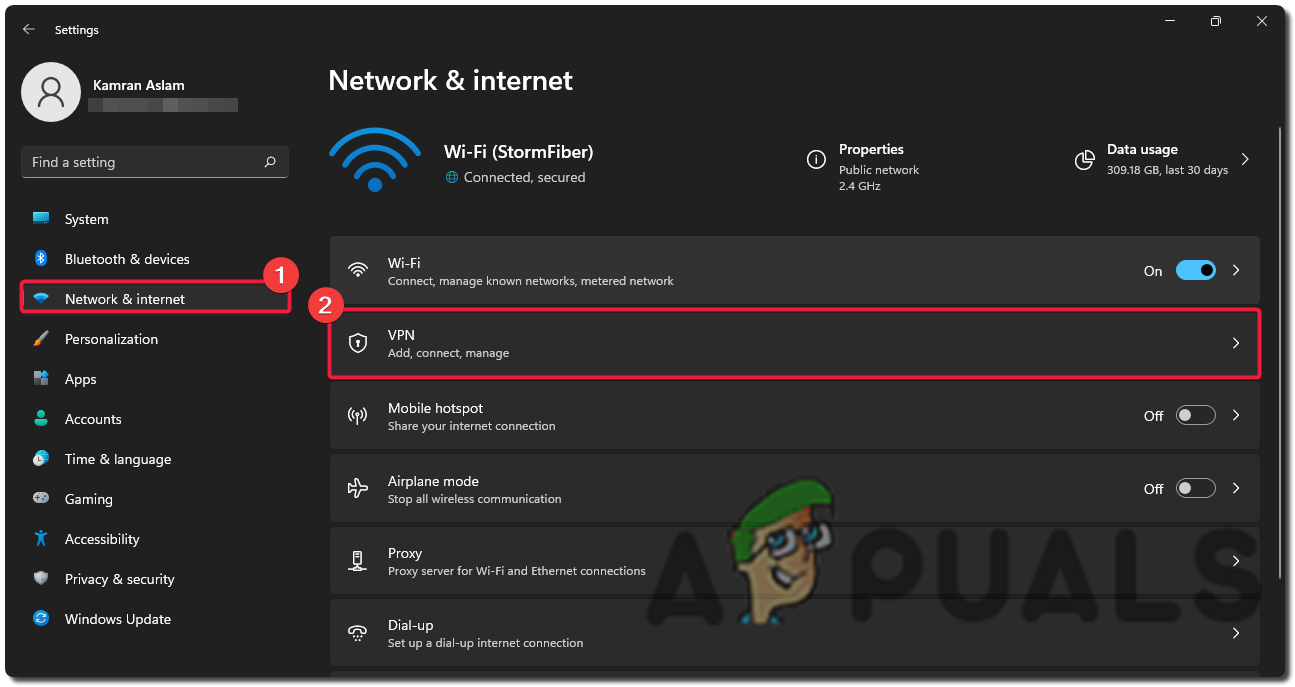This screenshot has height=687, width=1295.
Task: Click the back arrow in Settings
Action: click(x=28, y=30)
